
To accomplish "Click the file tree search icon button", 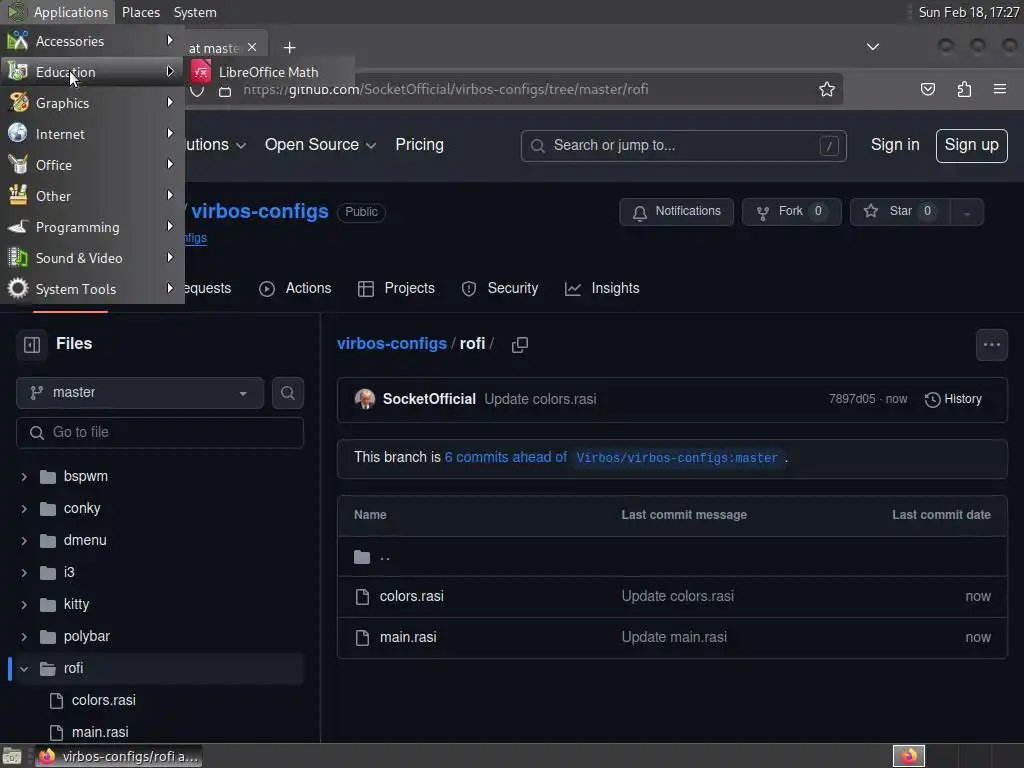I will click(287, 392).
